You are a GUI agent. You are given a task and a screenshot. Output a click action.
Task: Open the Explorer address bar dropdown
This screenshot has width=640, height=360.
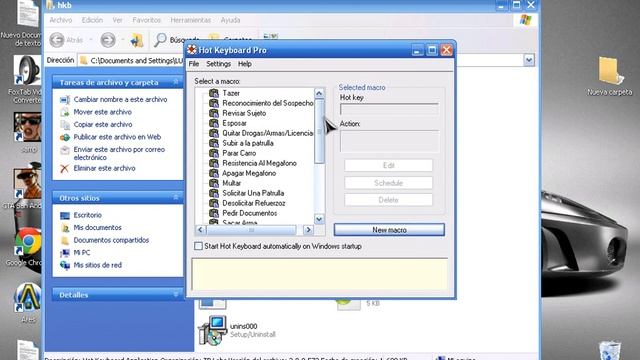529,60
